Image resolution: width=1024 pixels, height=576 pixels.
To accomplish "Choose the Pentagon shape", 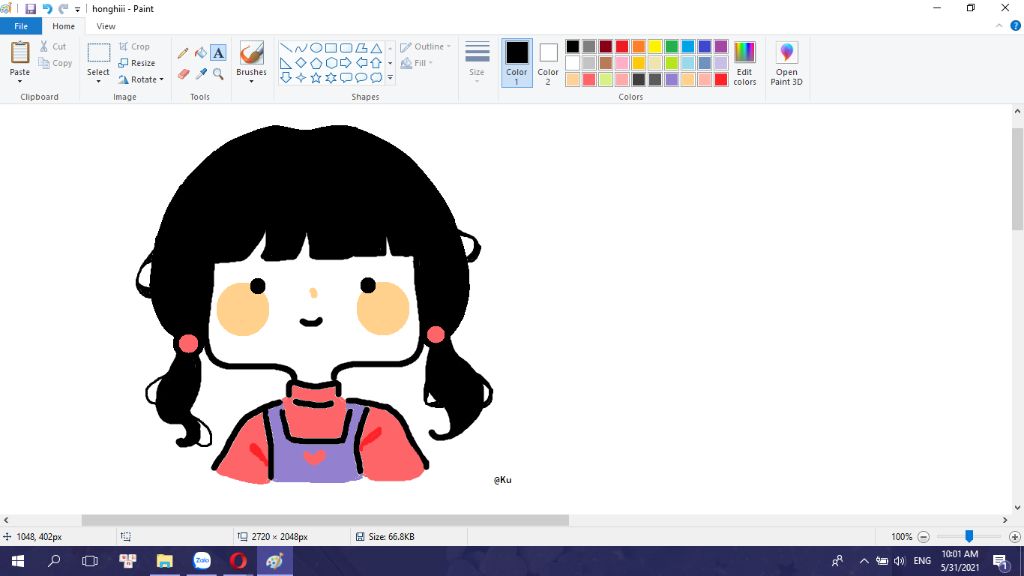I will [x=315, y=63].
